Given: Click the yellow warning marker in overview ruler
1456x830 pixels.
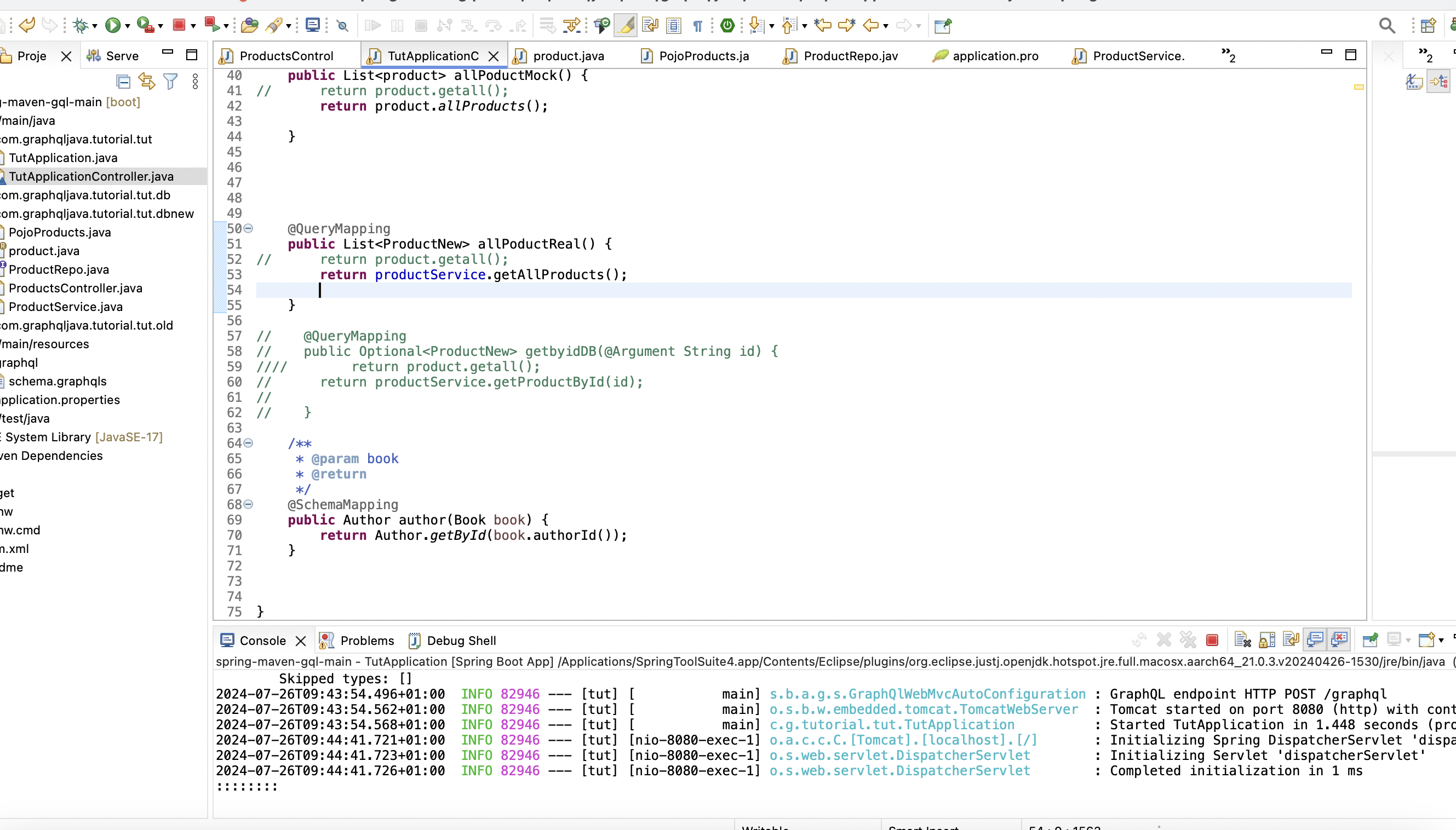Looking at the screenshot, I should [1358, 87].
